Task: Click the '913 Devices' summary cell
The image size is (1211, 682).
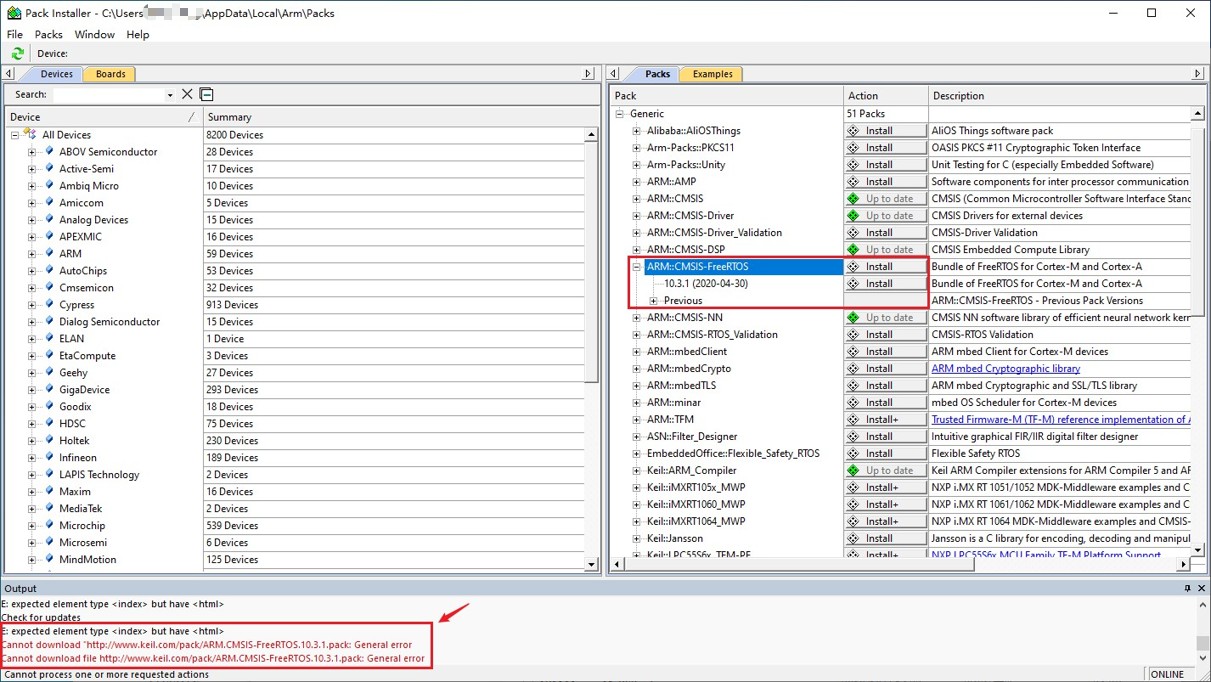Action: [232, 305]
